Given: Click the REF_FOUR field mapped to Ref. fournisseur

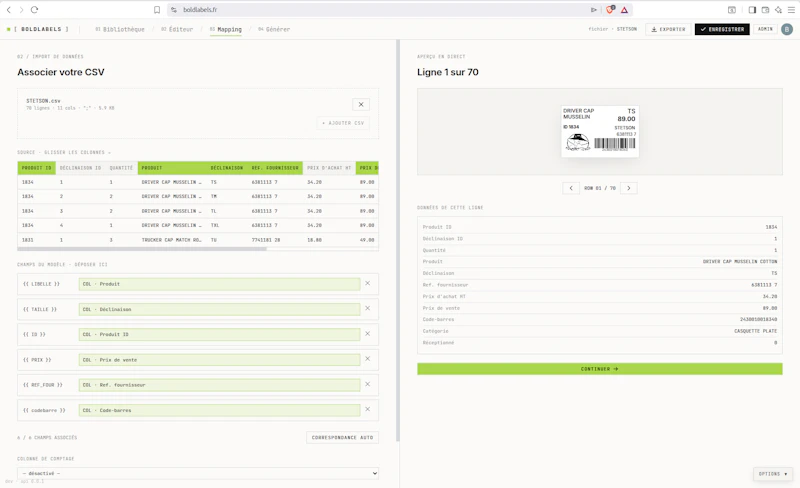Looking at the screenshot, I should point(219,385).
